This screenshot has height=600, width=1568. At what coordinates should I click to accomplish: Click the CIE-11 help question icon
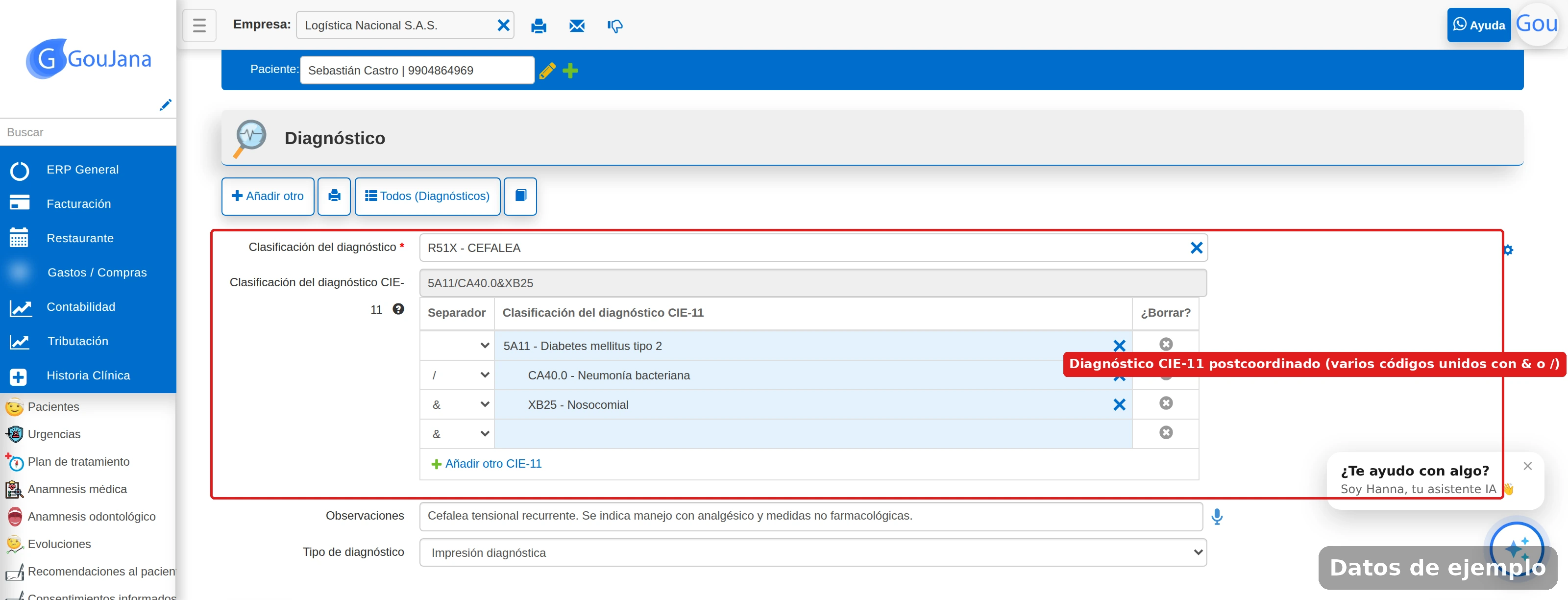[398, 309]
